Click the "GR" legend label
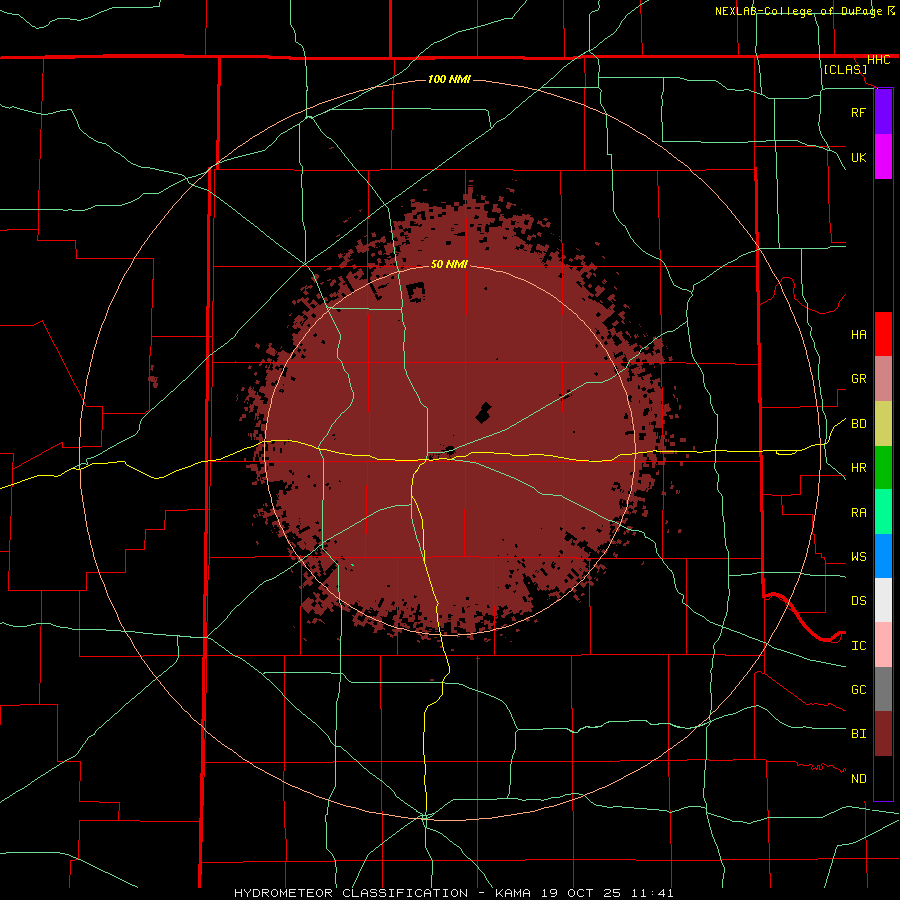Viewport: 900px width, 900px height. pyautogui.click(x=859, y=379)
